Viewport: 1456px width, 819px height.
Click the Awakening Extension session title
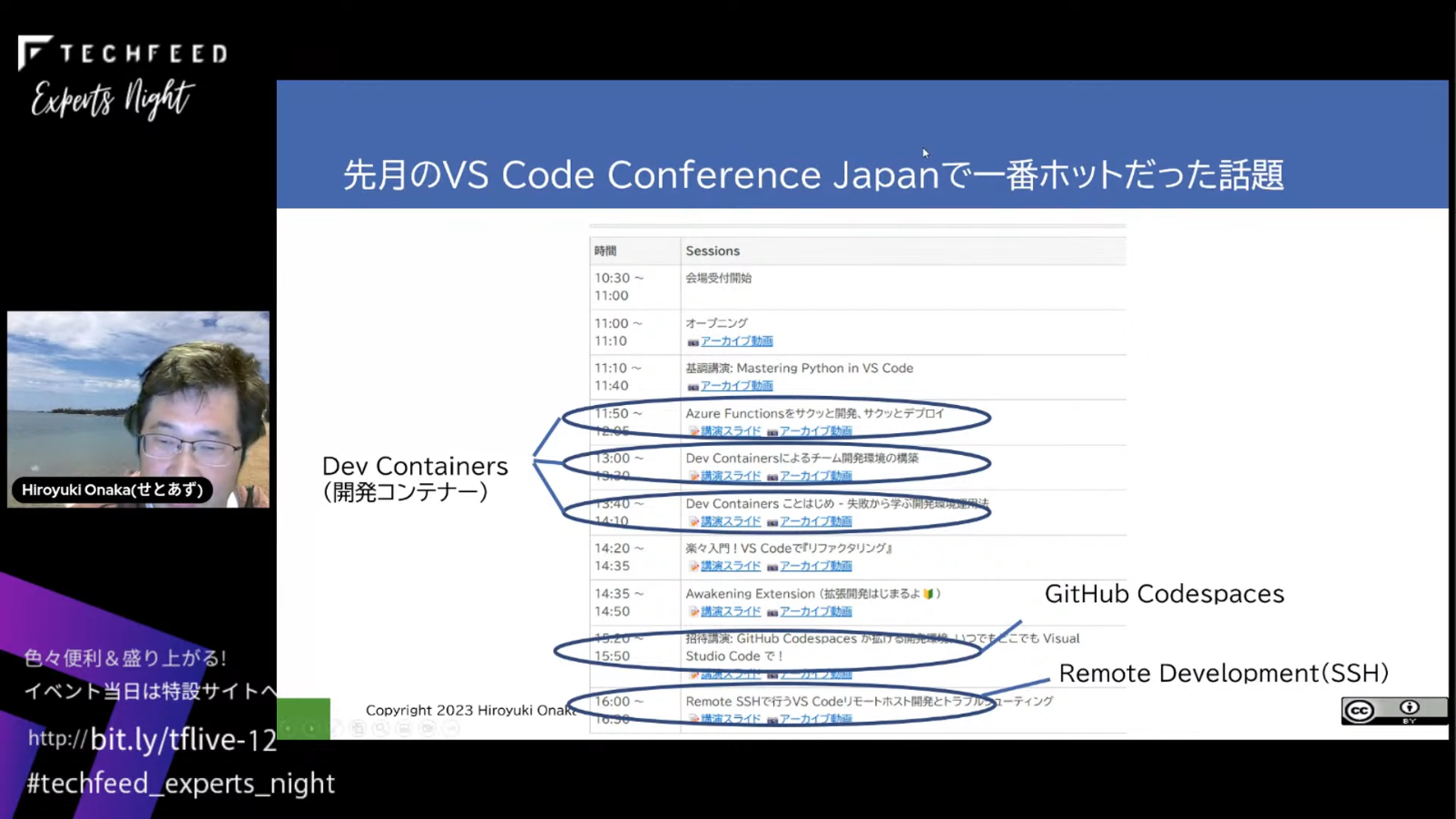click(812, 593)
